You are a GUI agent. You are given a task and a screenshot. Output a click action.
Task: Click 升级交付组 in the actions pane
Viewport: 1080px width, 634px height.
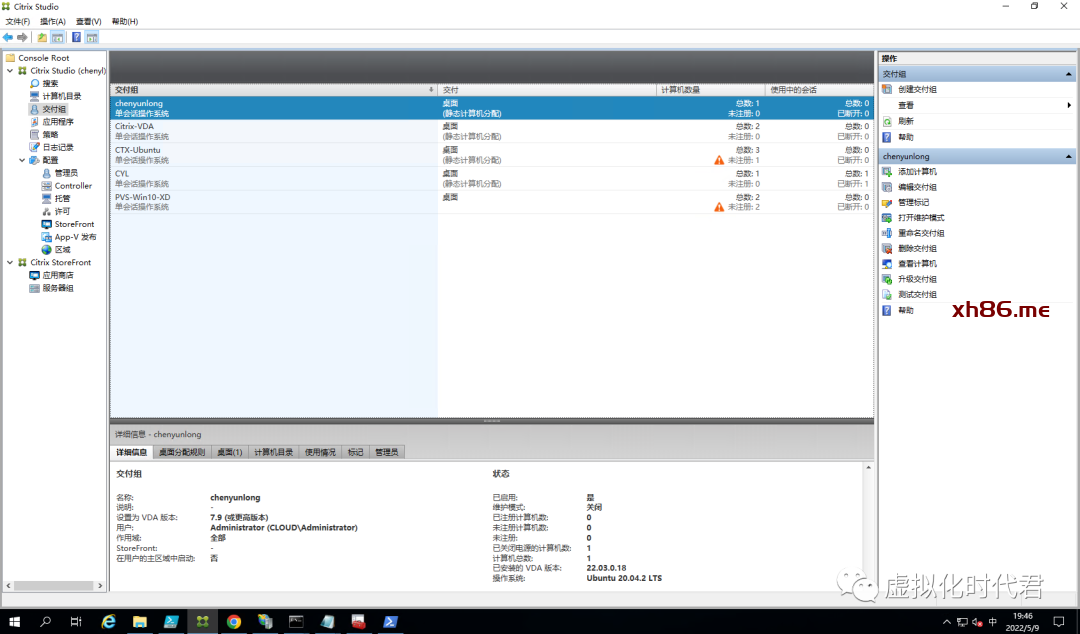917,279
